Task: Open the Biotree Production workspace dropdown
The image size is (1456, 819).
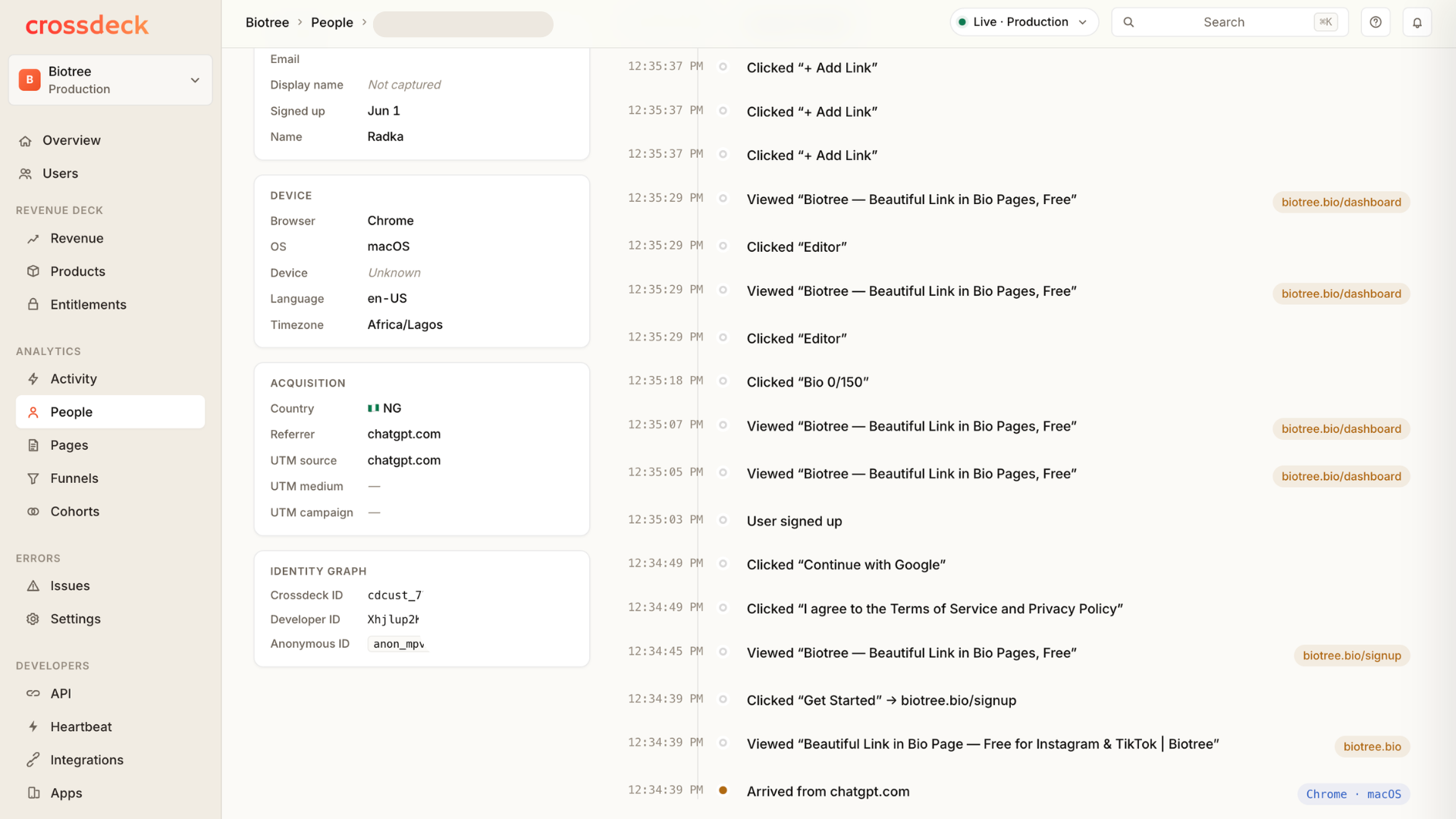Action: (111, 80)
